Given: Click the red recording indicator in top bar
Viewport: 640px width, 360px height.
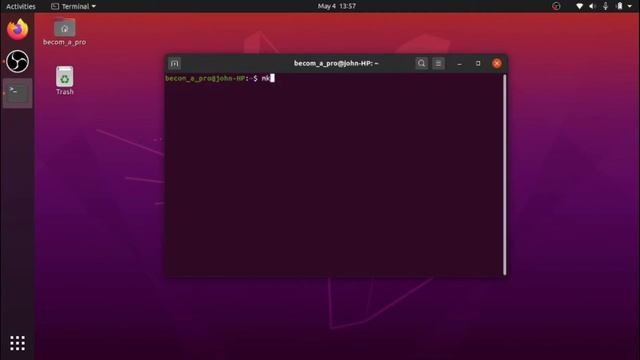Looking at the screenshot, I should [x=556, y=6].
